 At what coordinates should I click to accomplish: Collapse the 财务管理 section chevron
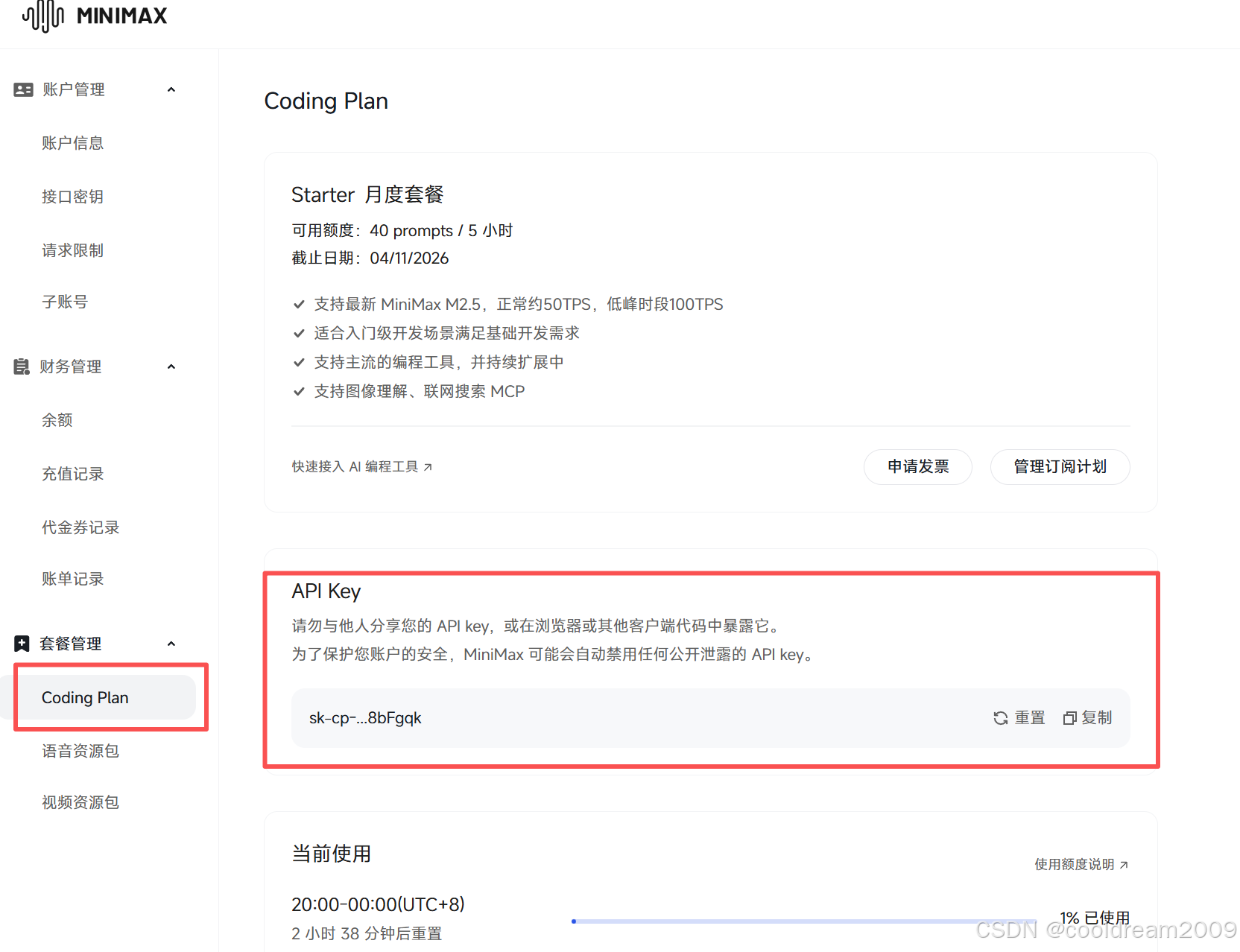click(171, 366)
